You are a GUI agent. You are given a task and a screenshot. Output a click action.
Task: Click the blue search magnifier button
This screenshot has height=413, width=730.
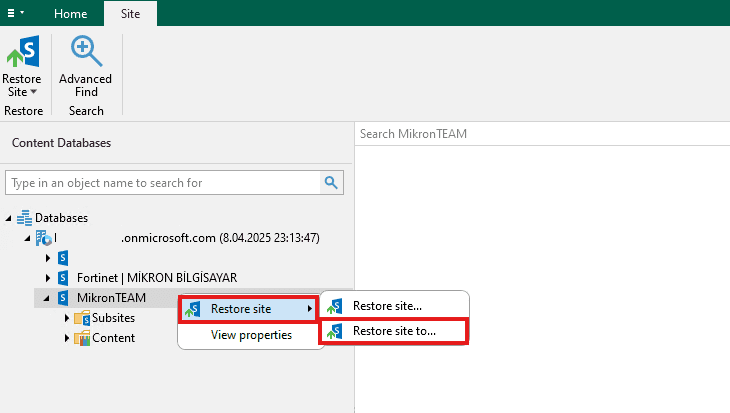(x=331, y=183)
